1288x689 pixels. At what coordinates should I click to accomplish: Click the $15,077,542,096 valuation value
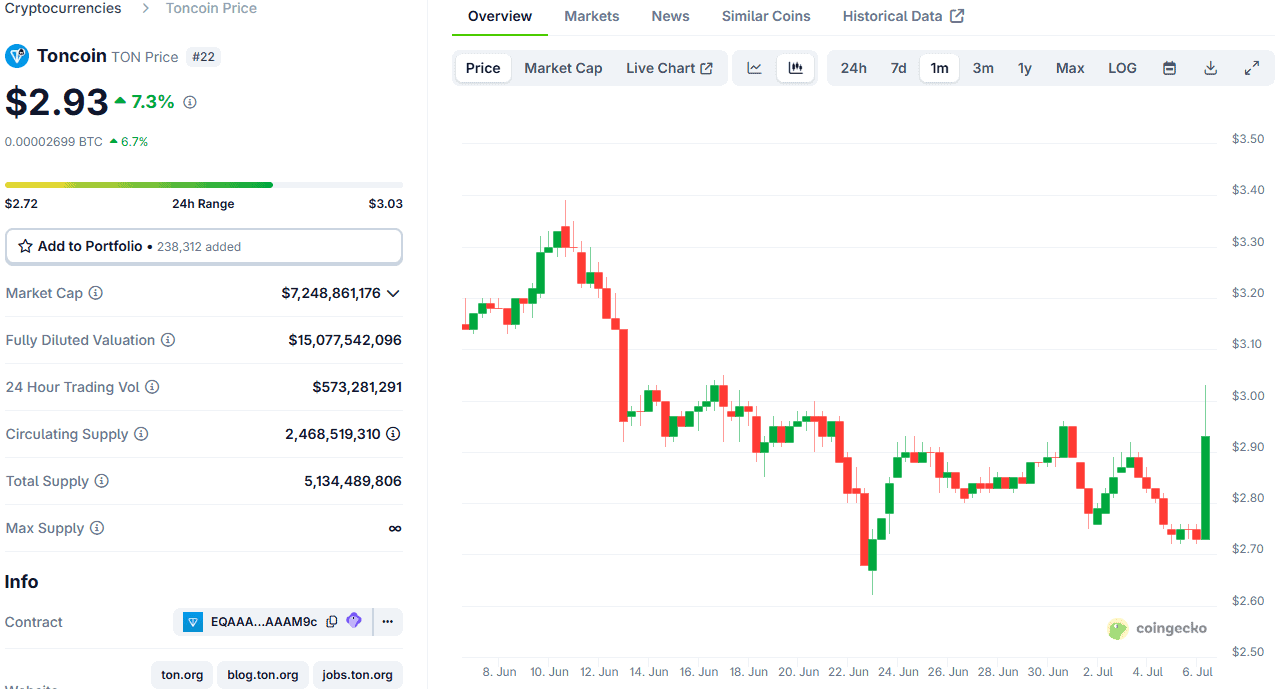click(x=345, y=340)
